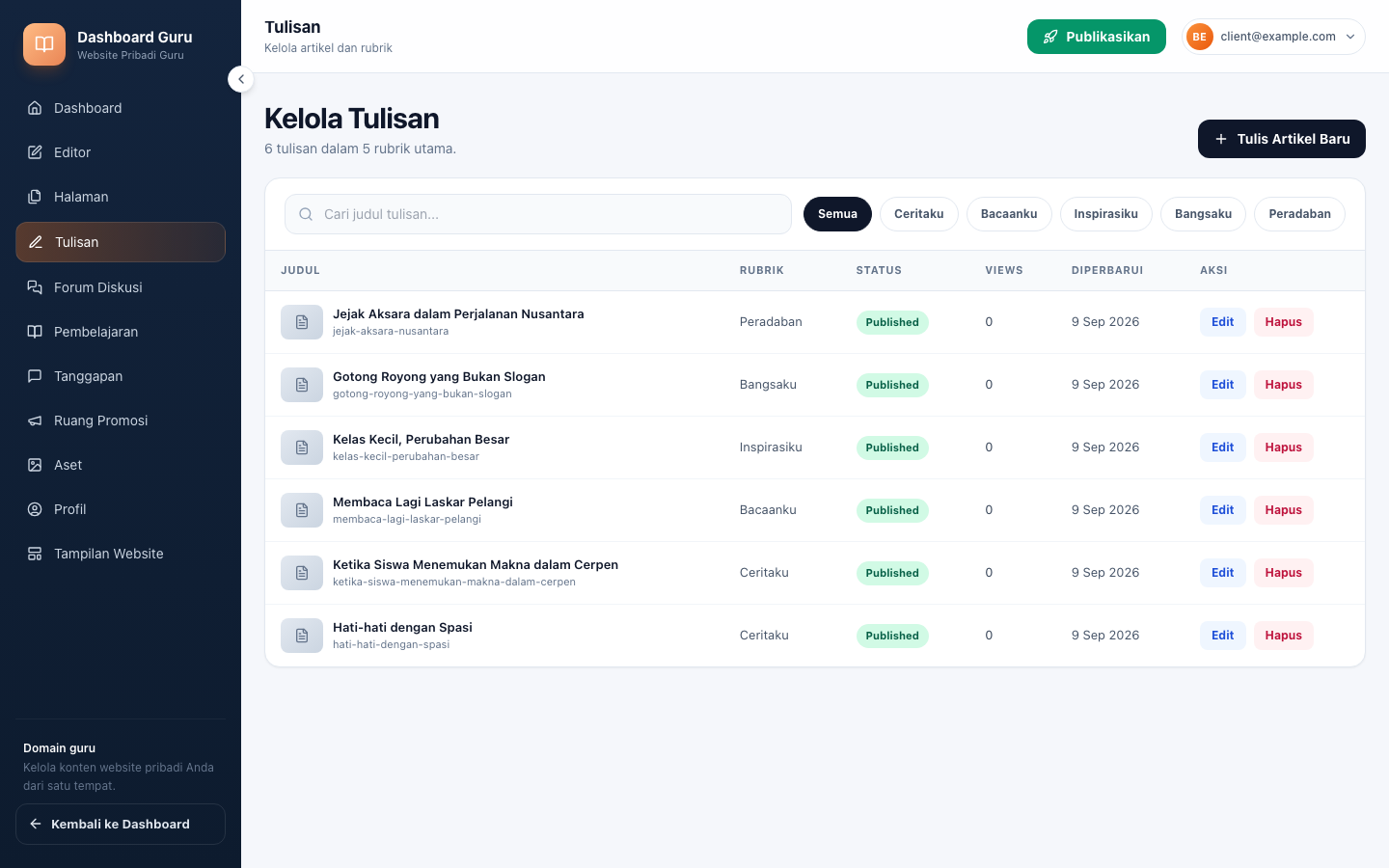Edit the Jejak Aksara dalam Perjalanan Nusantara article

click(x=1223, y=322)
